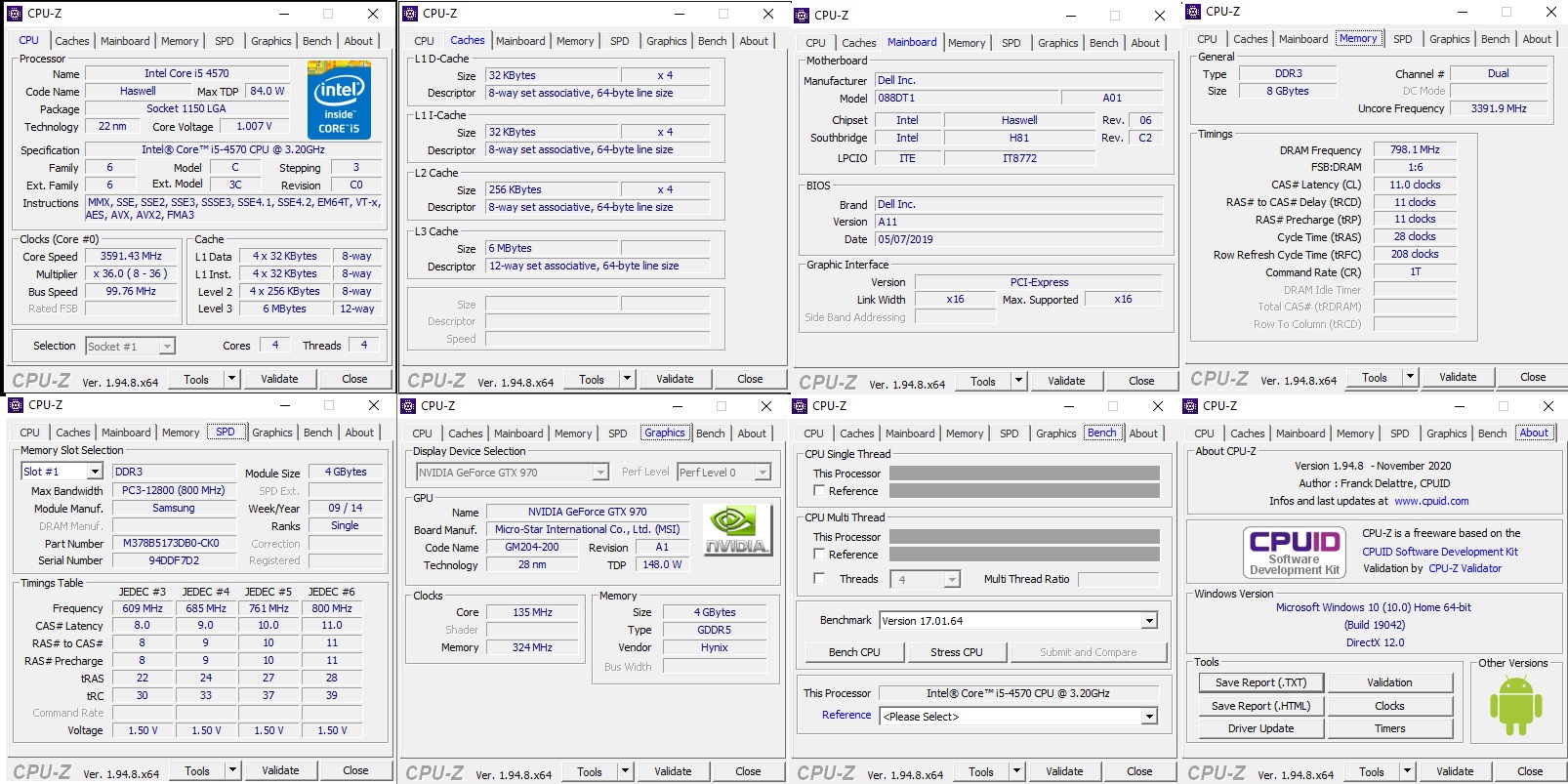Click the L3 Cache size 6 MBytes in Caches window
This screenshot has height=784, width=1568.
tap(550, 248)
